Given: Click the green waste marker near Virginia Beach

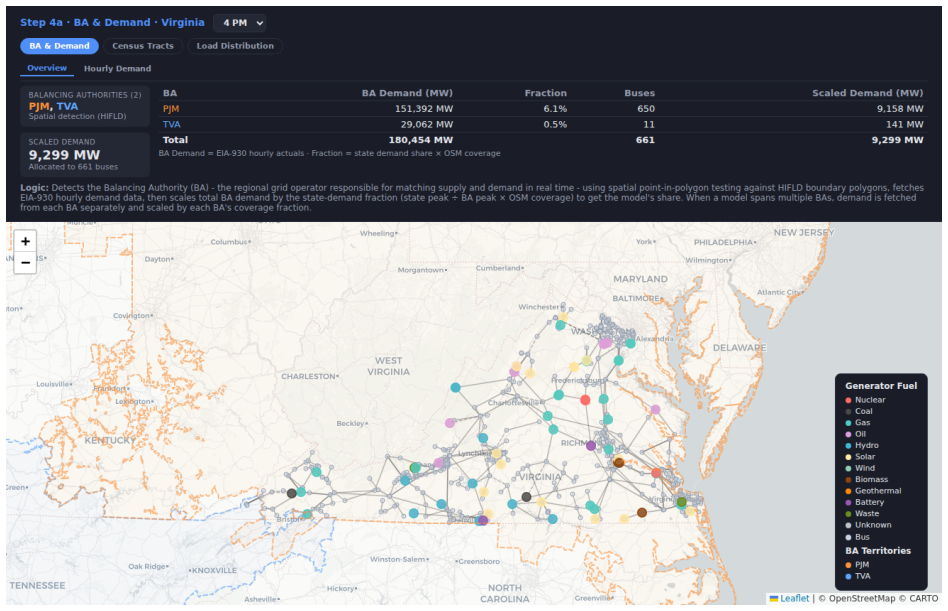Looking at the screenshot, I should coord(681,502).
